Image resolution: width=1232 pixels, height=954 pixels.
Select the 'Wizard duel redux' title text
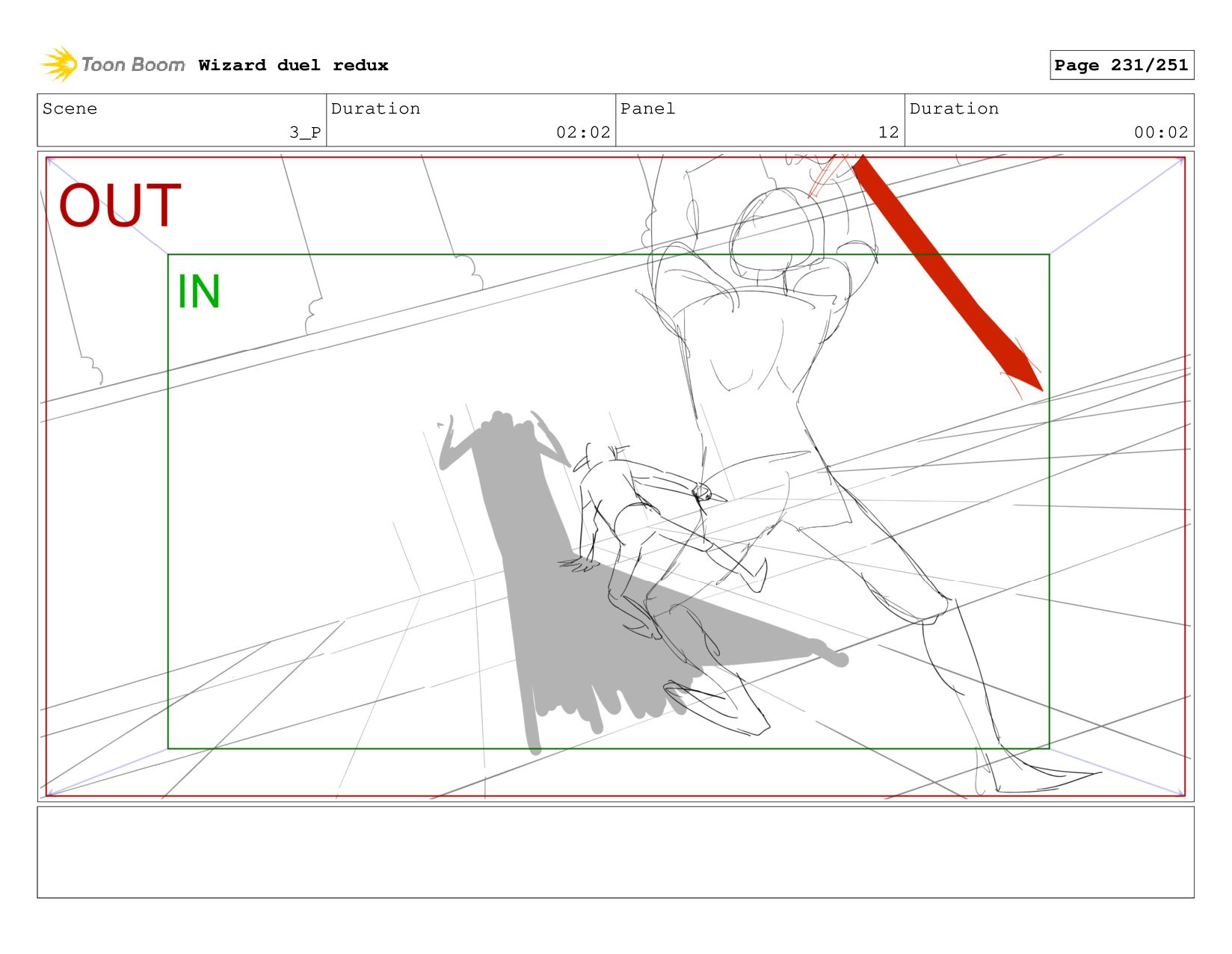point(294,65)
